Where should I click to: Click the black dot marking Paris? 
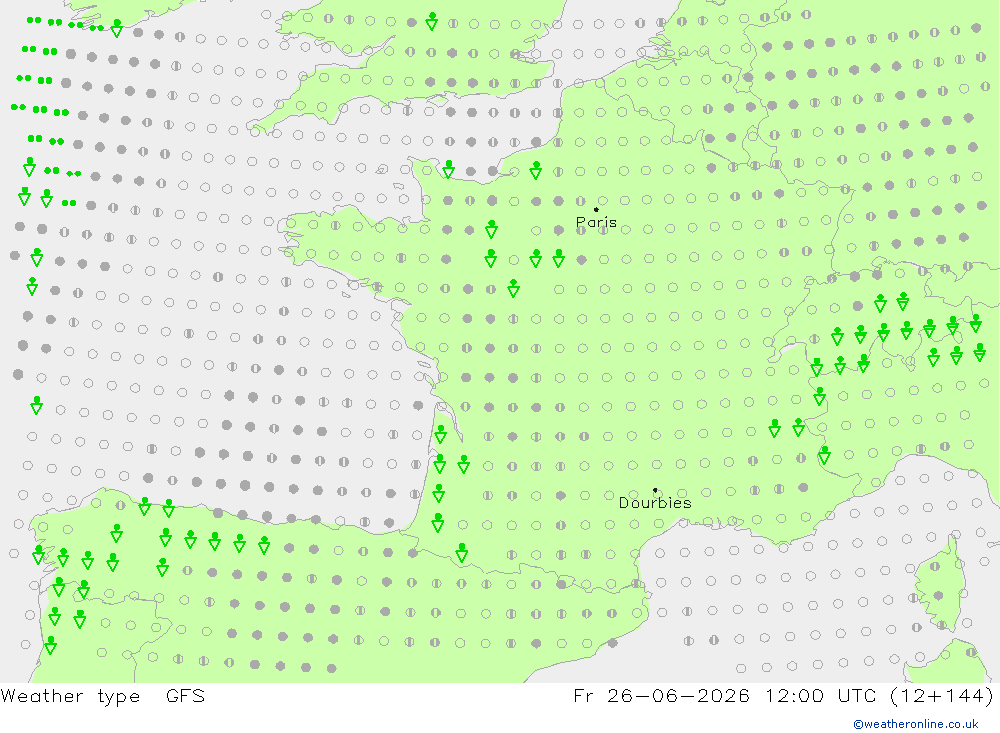point(596,209)
